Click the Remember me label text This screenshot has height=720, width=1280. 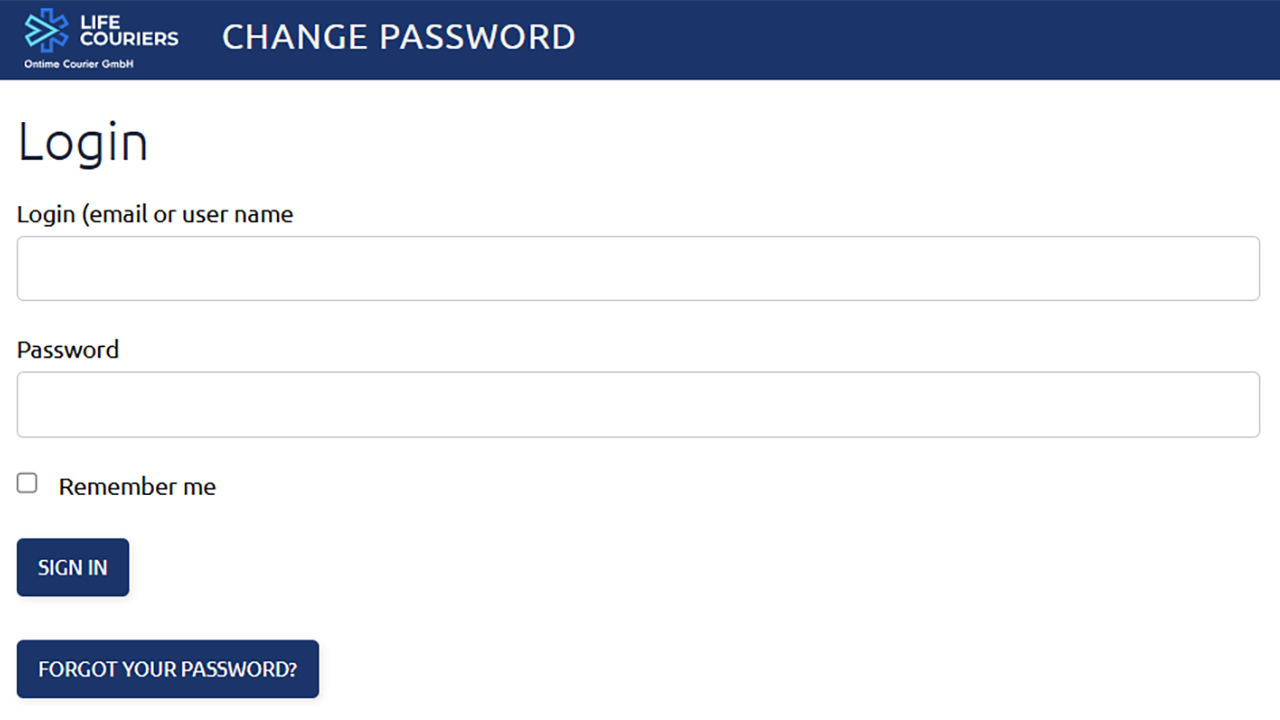pos(137,487)
